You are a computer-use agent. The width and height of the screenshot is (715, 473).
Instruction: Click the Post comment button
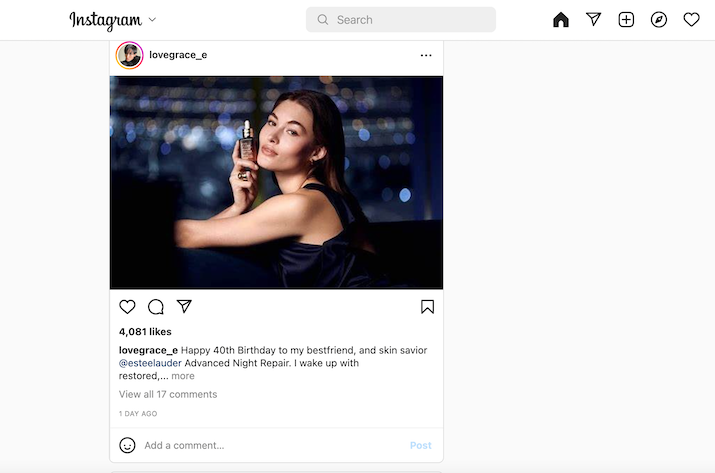point(420,445)
